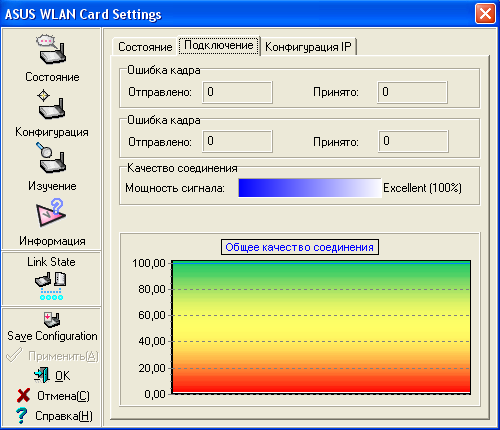Click the Save Configuration icon
500x430 pixels.
pyautogui.click(x=52, y=320)
